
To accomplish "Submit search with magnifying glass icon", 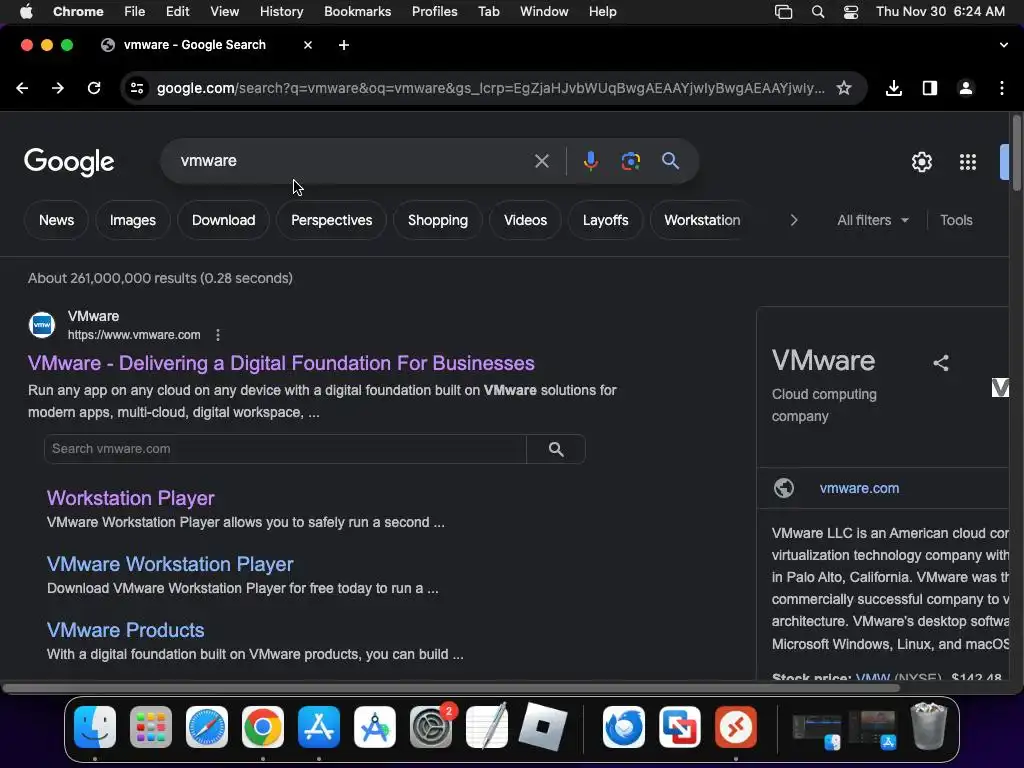I will click(x=670, y=161).
